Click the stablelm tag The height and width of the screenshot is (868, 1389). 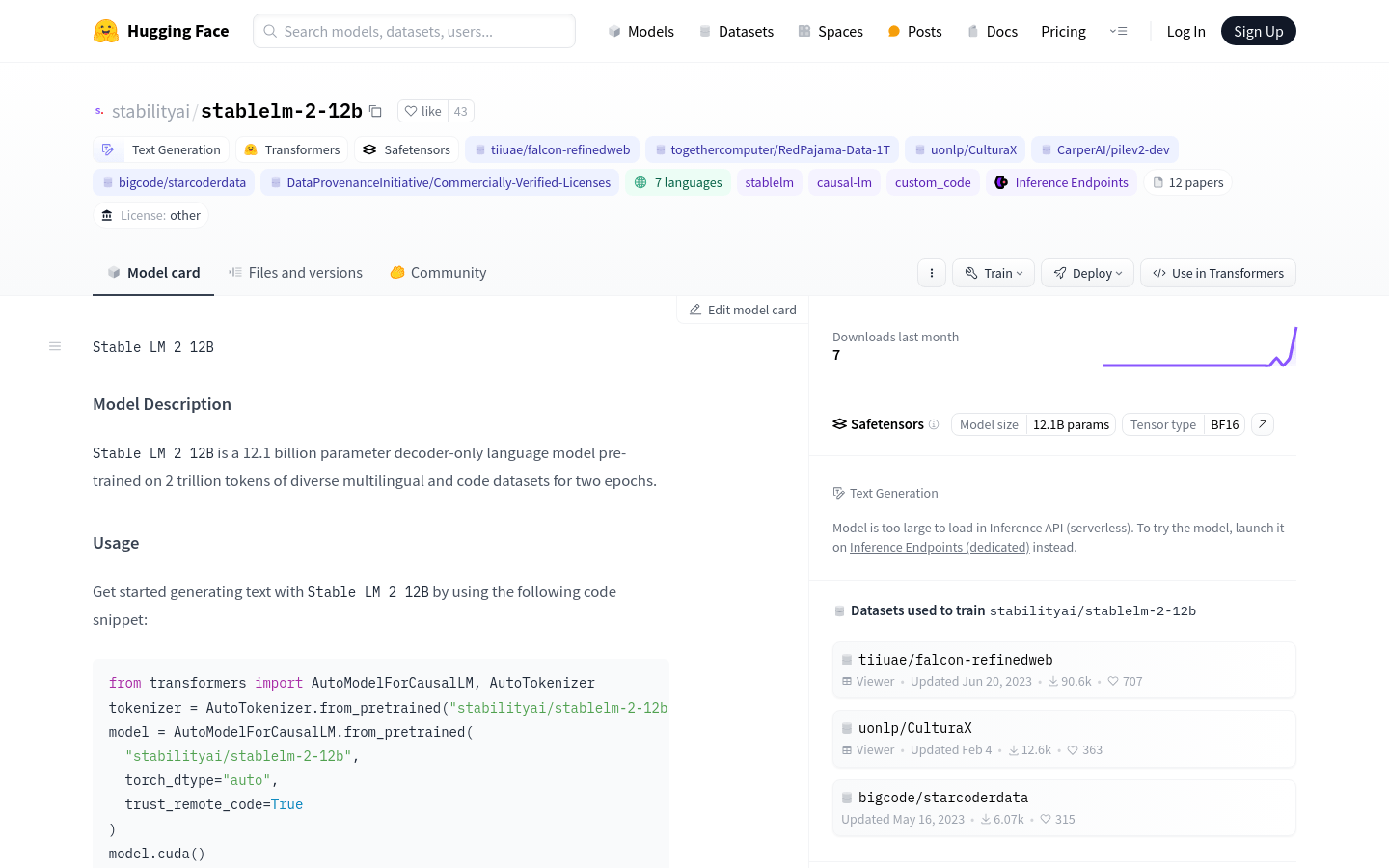pos(769,182)
